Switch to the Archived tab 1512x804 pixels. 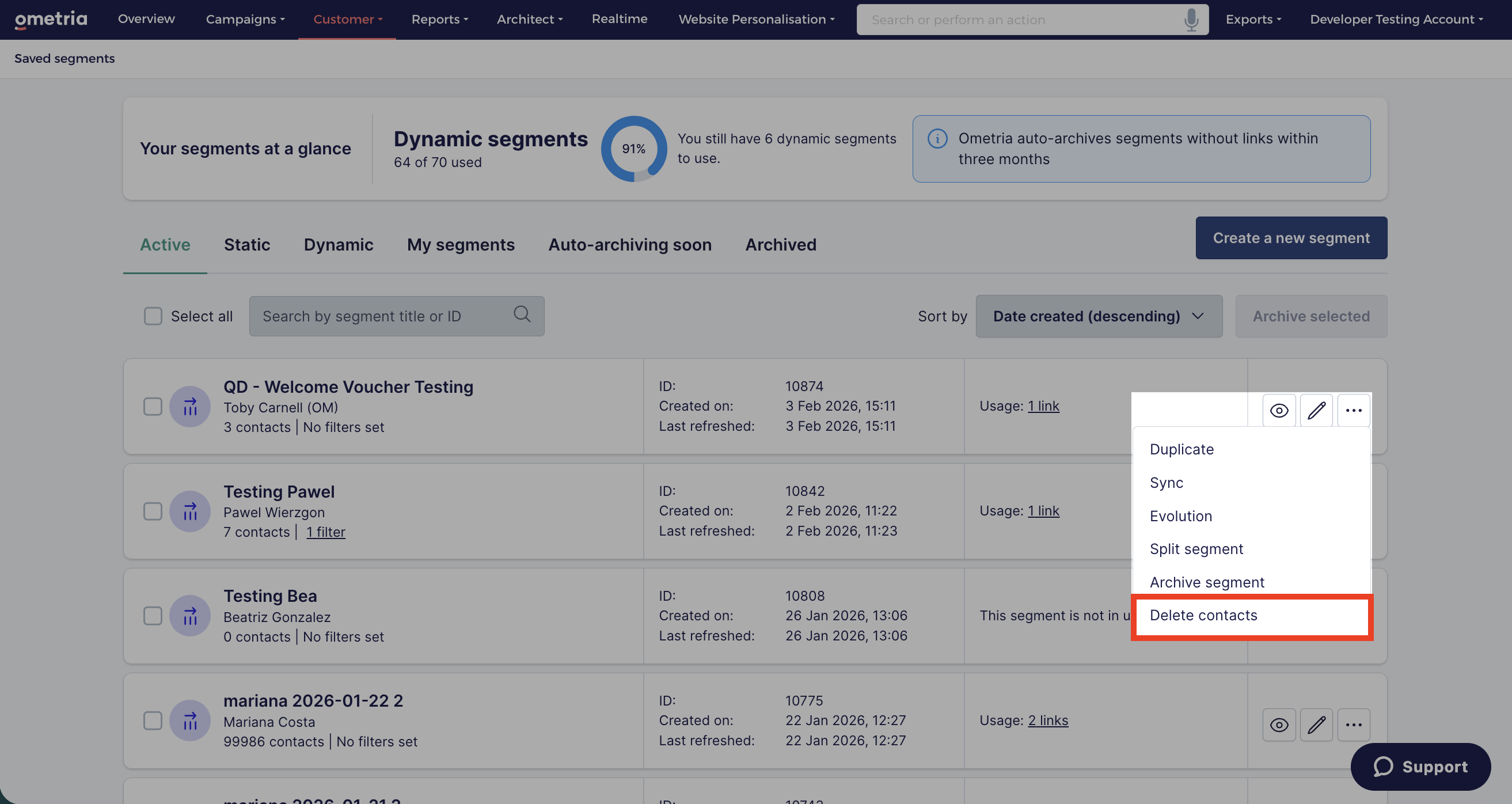pyautogui.click(x=781, y=244)
